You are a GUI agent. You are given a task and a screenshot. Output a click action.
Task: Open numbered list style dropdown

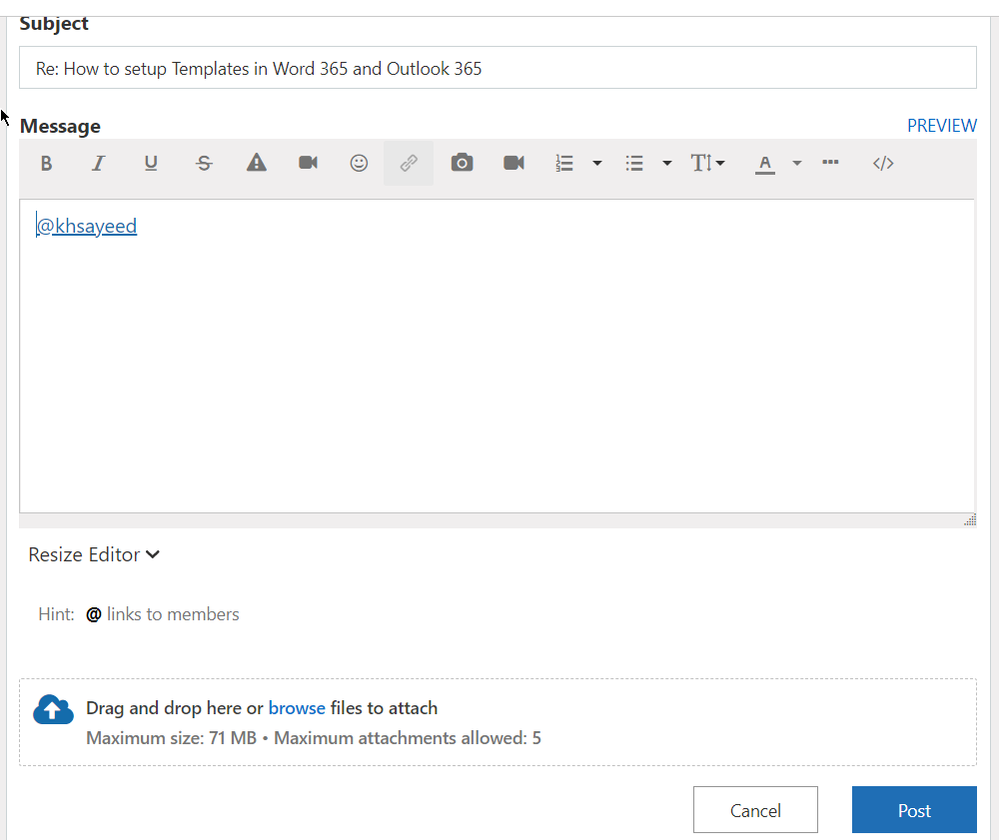pyautogui.click(x=597, y=163)
